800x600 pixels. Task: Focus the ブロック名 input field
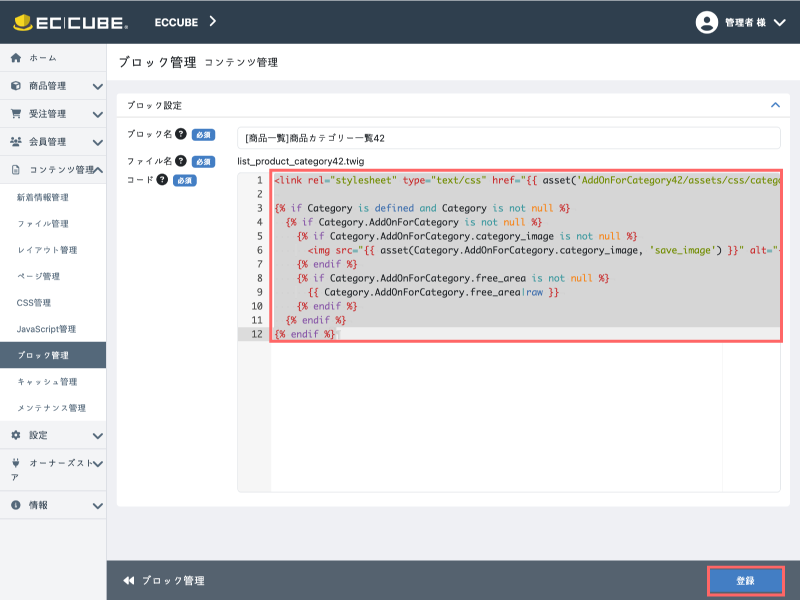tap(509, 138)
